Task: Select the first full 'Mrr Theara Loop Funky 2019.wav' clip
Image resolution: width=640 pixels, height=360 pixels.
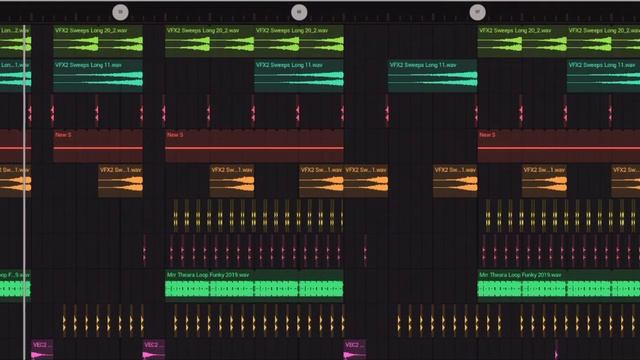Action: point(254,286)
